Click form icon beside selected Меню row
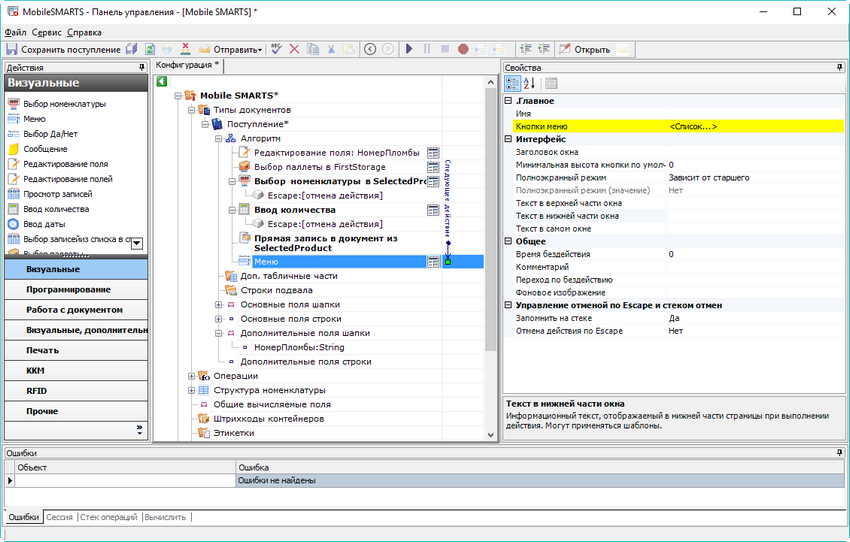The width and height of the screenshot is (850, 542). click(x=433, y=262)
